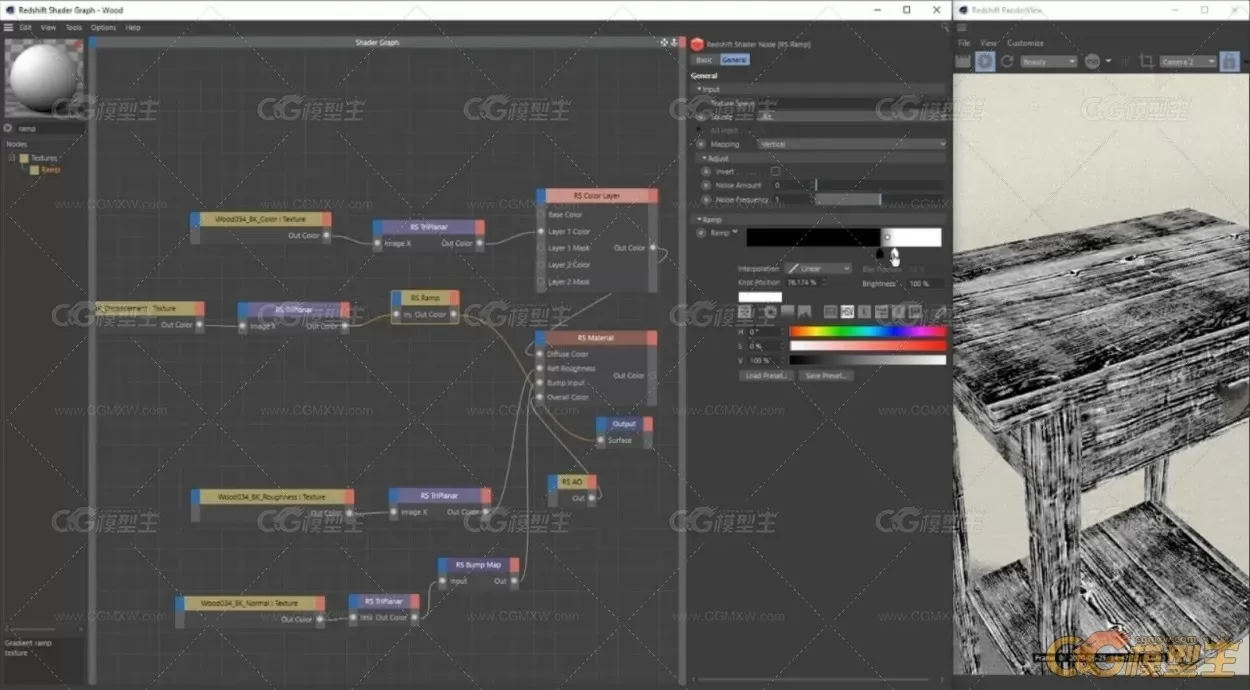
Task: Collapse the Adjust section
Action: (x=705, y=158)
